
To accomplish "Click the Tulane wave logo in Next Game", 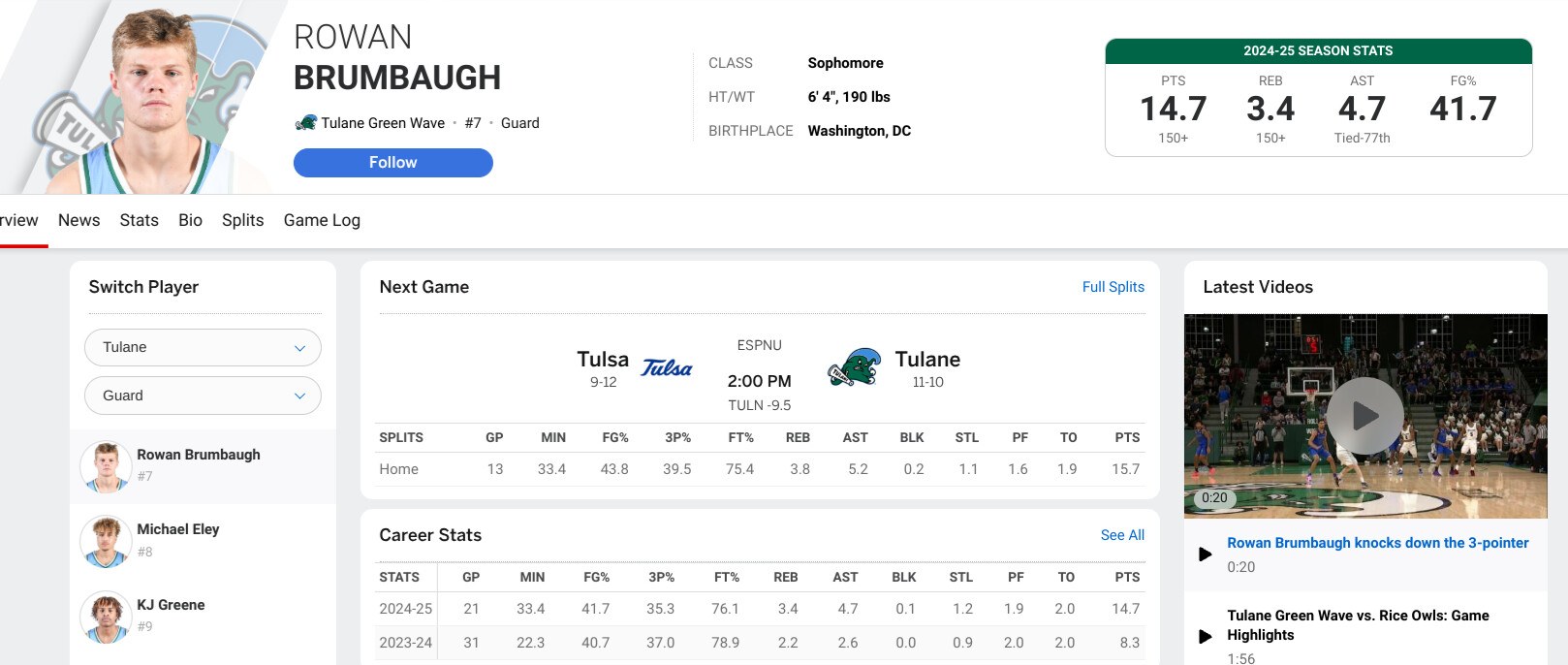I will coord(854,368).
